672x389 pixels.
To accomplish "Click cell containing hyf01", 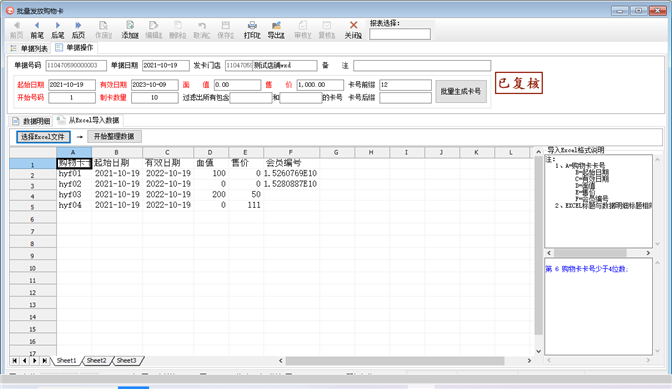I will [x=74, y=174].
